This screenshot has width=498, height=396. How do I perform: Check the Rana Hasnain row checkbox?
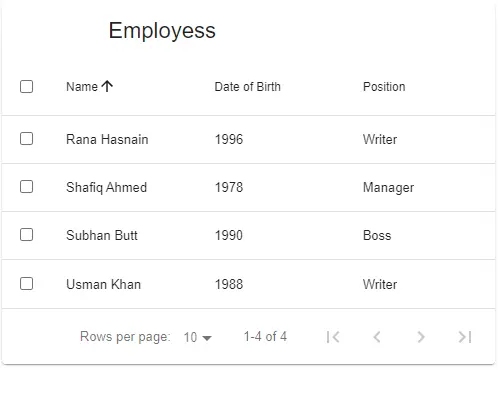(26, 139)
